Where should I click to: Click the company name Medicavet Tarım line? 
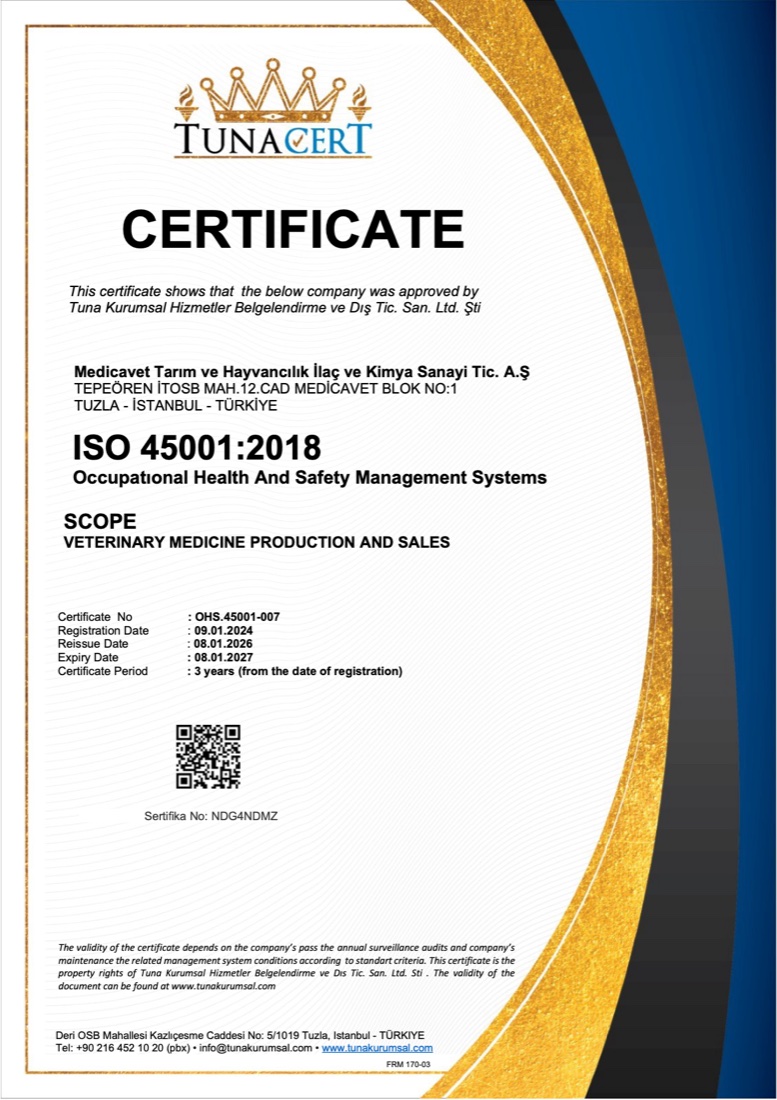pos(302,372)
